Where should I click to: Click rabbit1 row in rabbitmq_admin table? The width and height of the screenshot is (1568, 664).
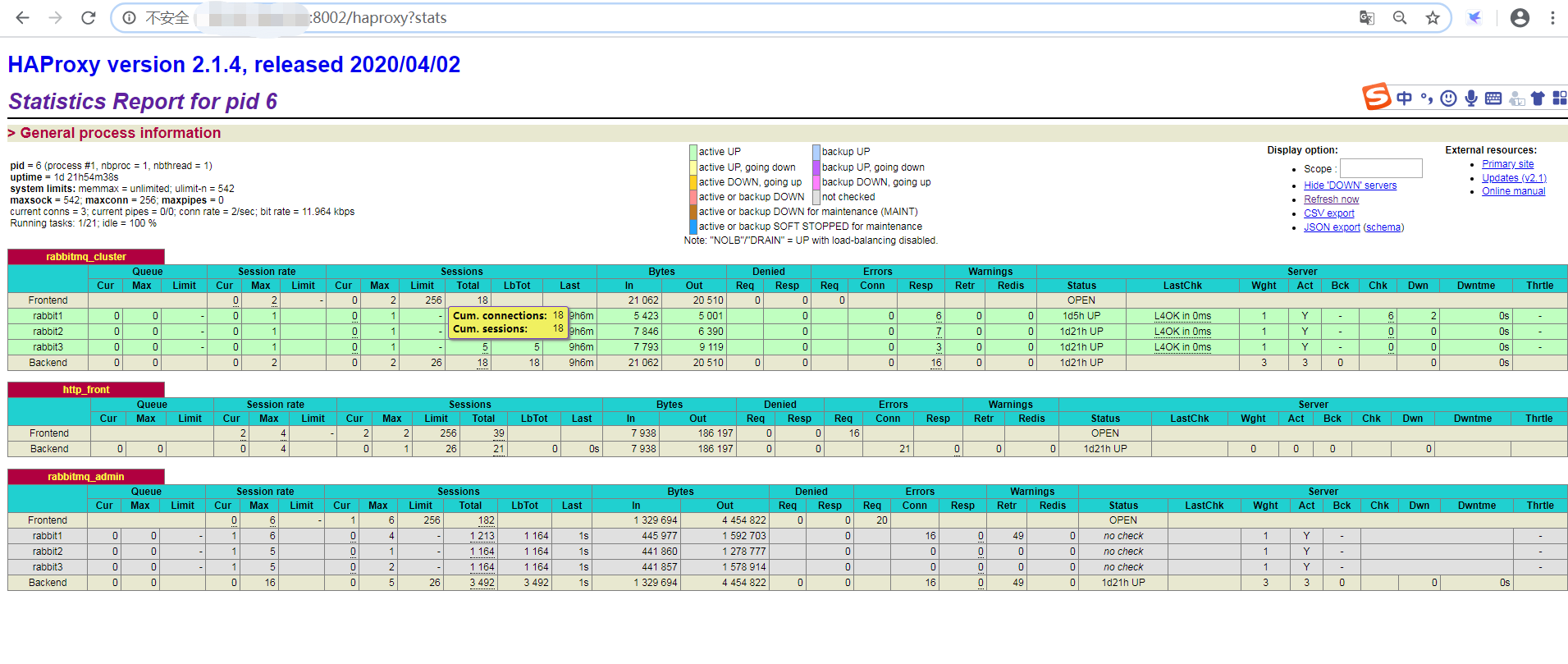[x=787, y=536]
